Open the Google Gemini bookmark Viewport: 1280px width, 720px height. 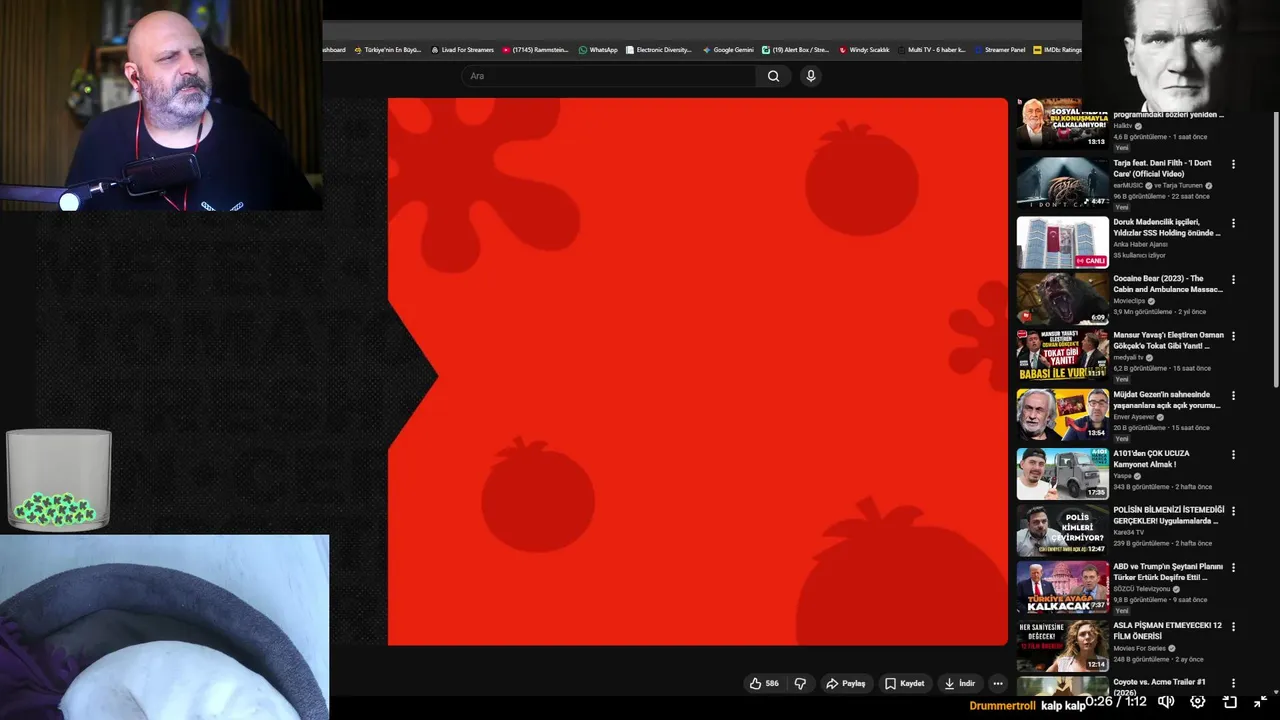pyautogui.click(x=728, y=50)
